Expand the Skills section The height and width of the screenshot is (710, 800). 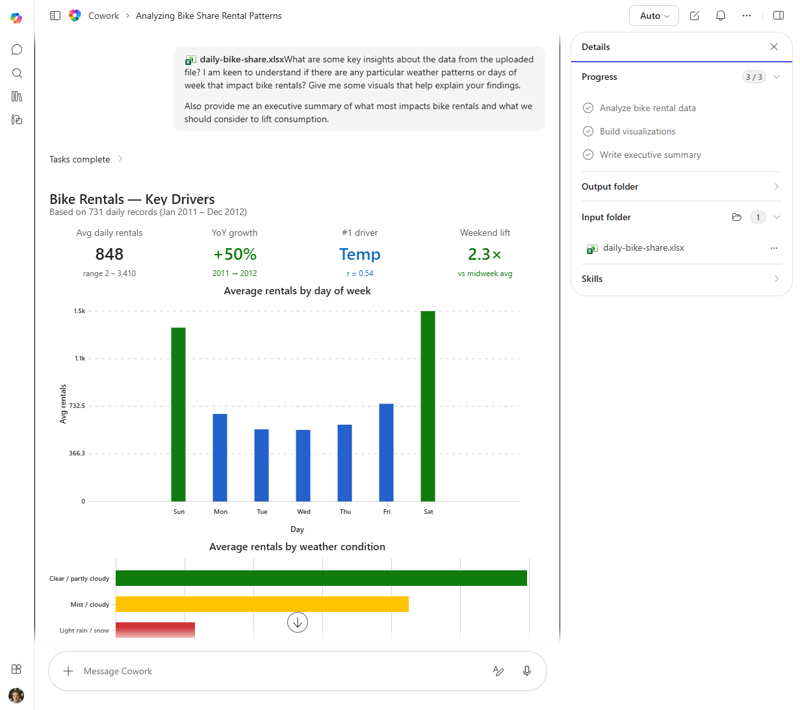pos(778,279)
